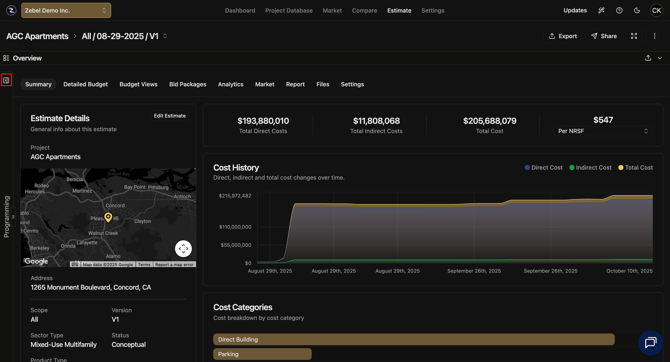Click the $11,808,068 Total Indirect Costs value
The height and width of the screenshot is (362, 670).
pyautogui.click(x=376, y=121)
